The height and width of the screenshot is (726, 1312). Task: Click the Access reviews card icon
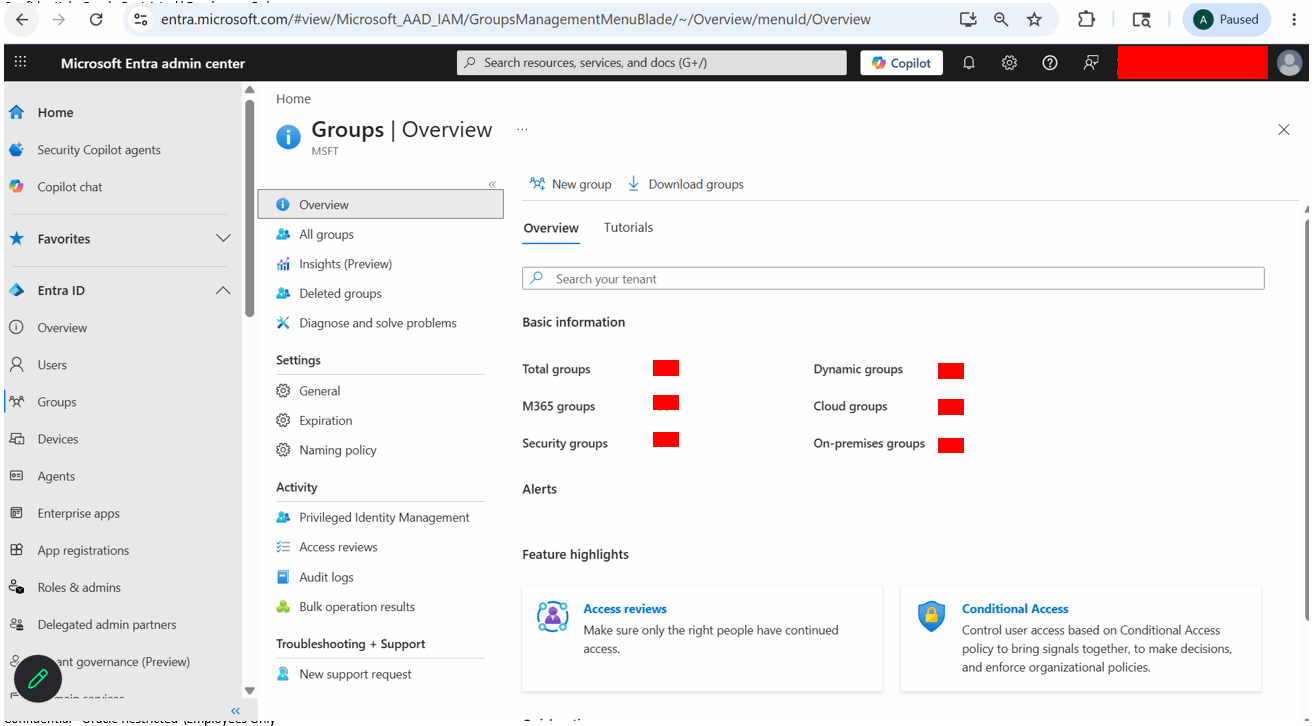553,616
